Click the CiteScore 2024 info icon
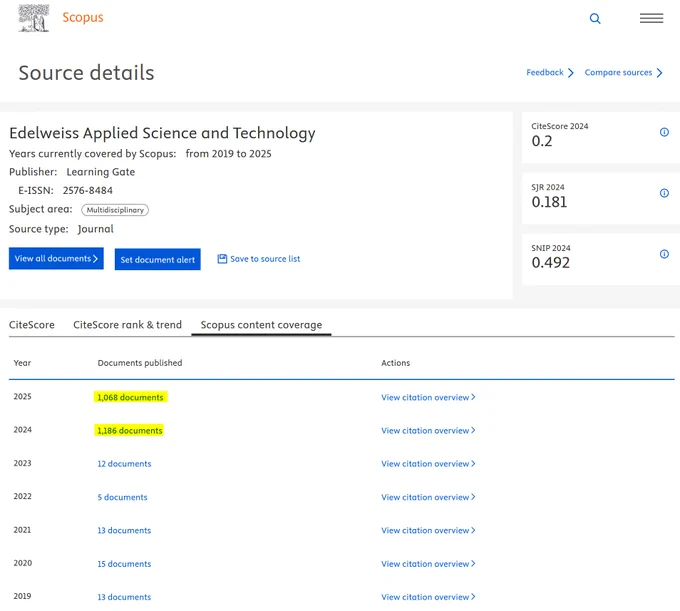Image resolution: width=680 pixels, height=611 pixels. click(664, 132)
